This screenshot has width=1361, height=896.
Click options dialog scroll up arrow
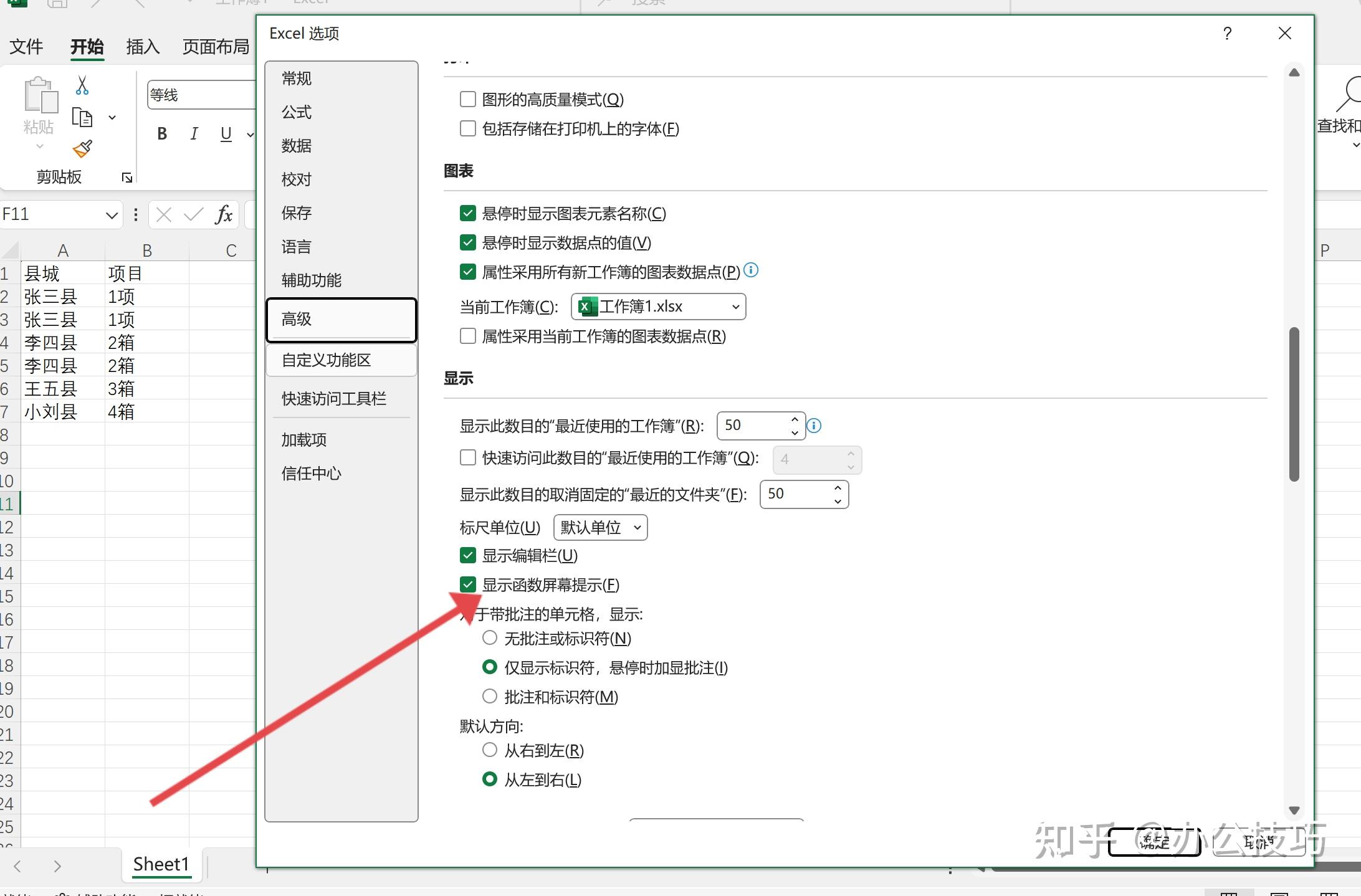pos(1294,73)
